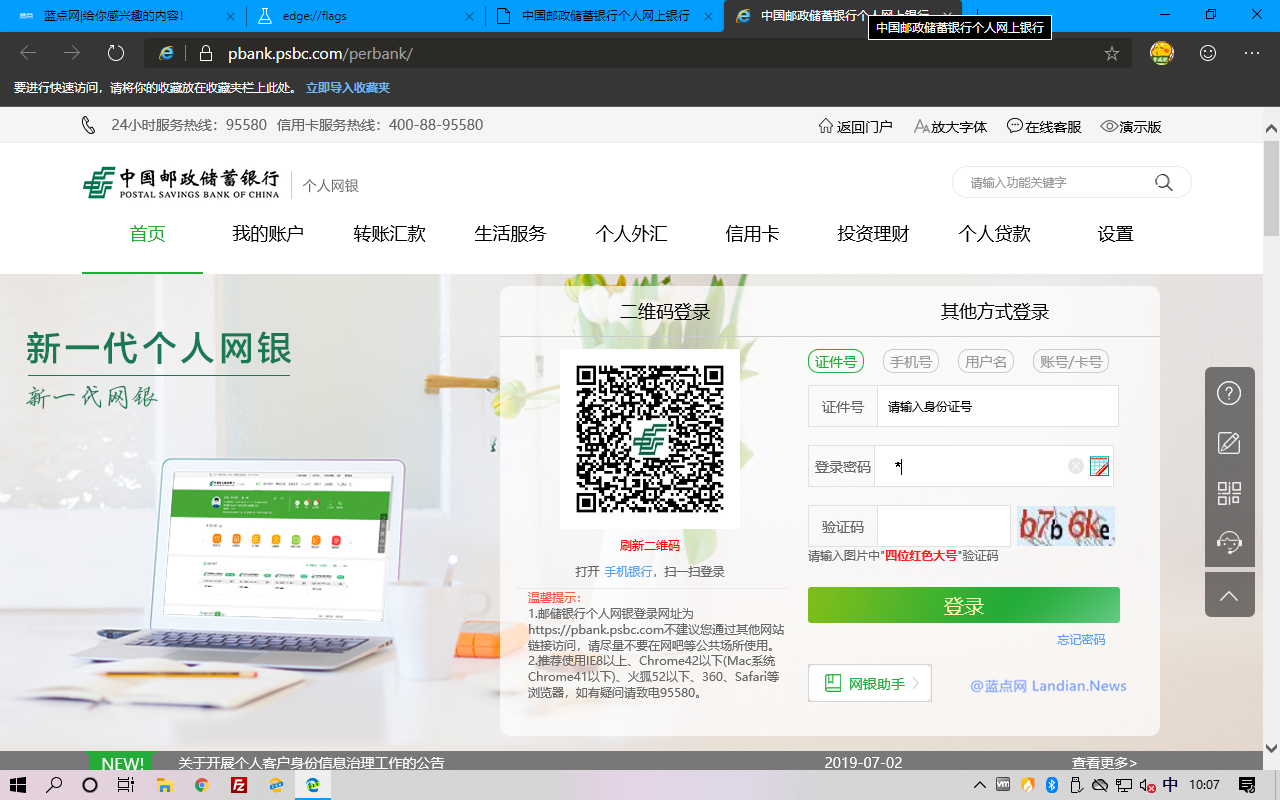Select the 账号/卡号 login type

[1070, 362]
